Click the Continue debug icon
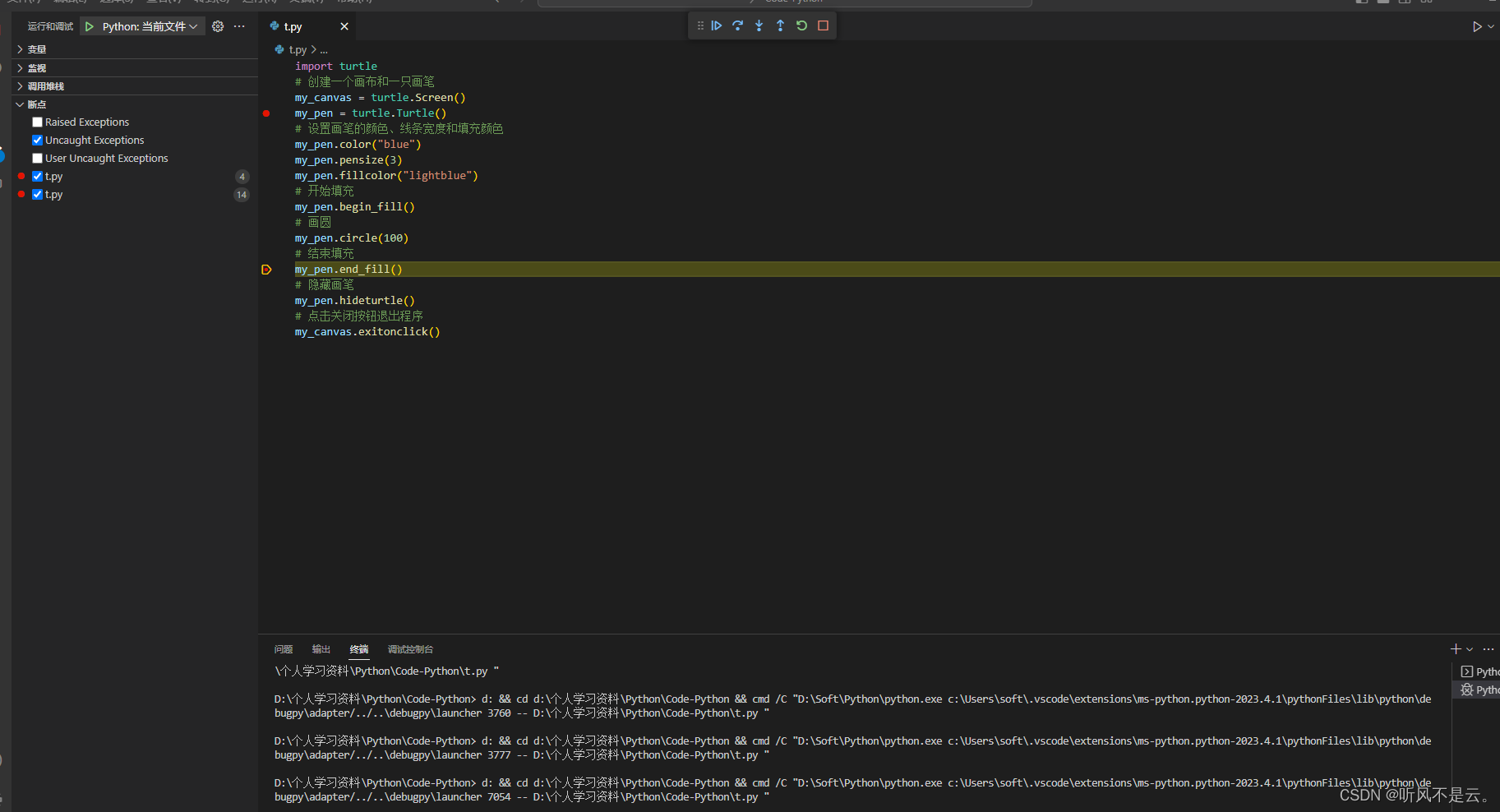 [x=718, y=25]
